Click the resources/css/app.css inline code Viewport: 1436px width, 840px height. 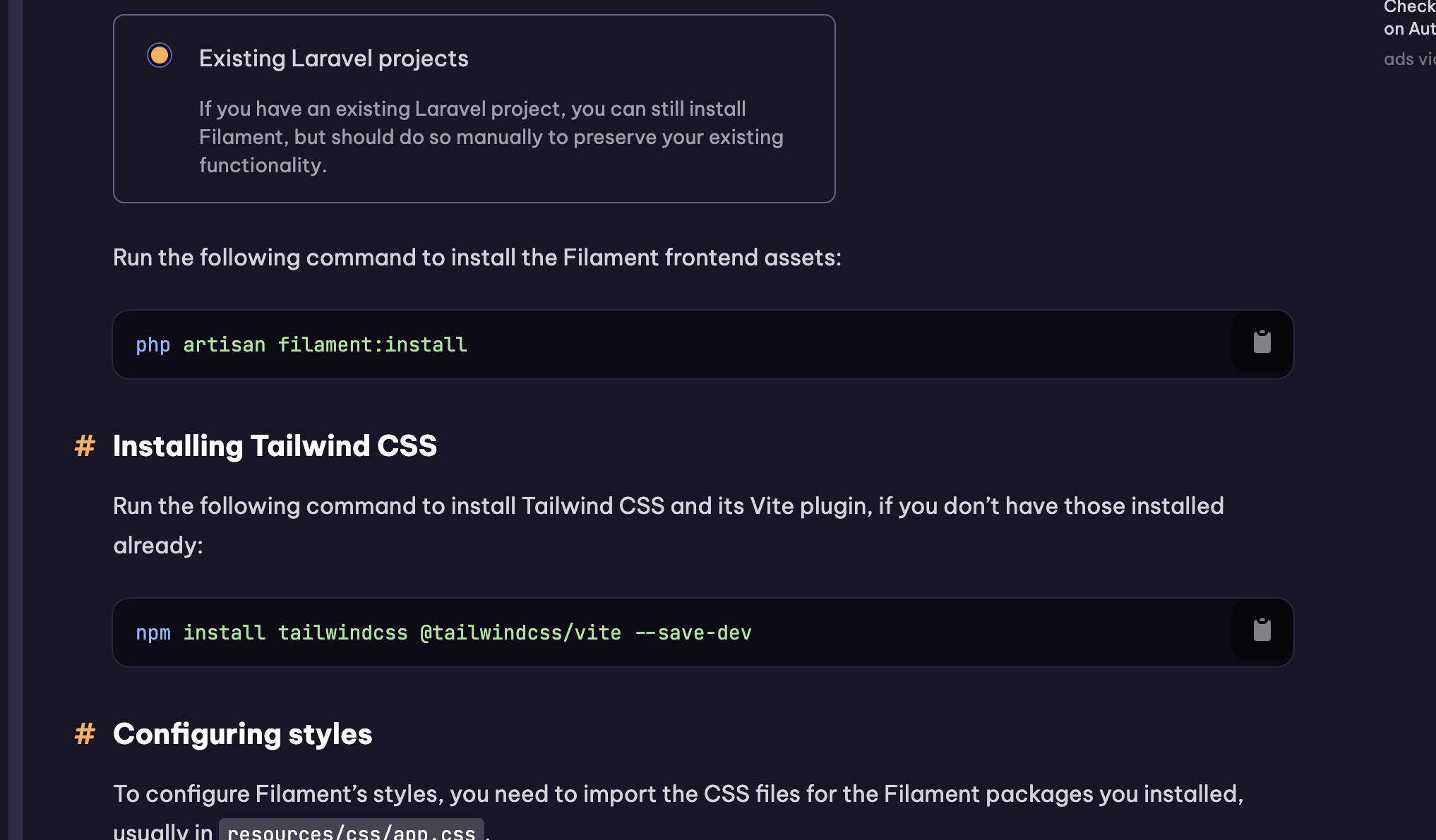pyautogui.click(x=351, y=832)
